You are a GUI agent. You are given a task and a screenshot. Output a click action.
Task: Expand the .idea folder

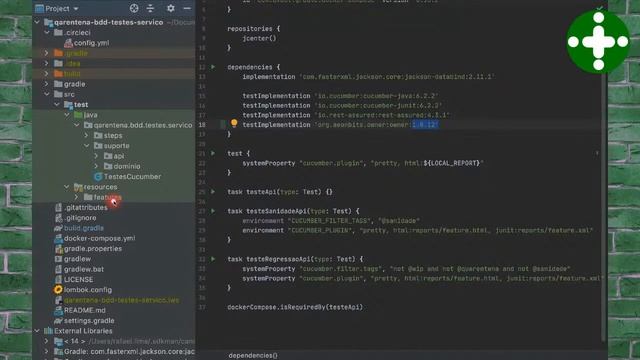tap(47, 63)
